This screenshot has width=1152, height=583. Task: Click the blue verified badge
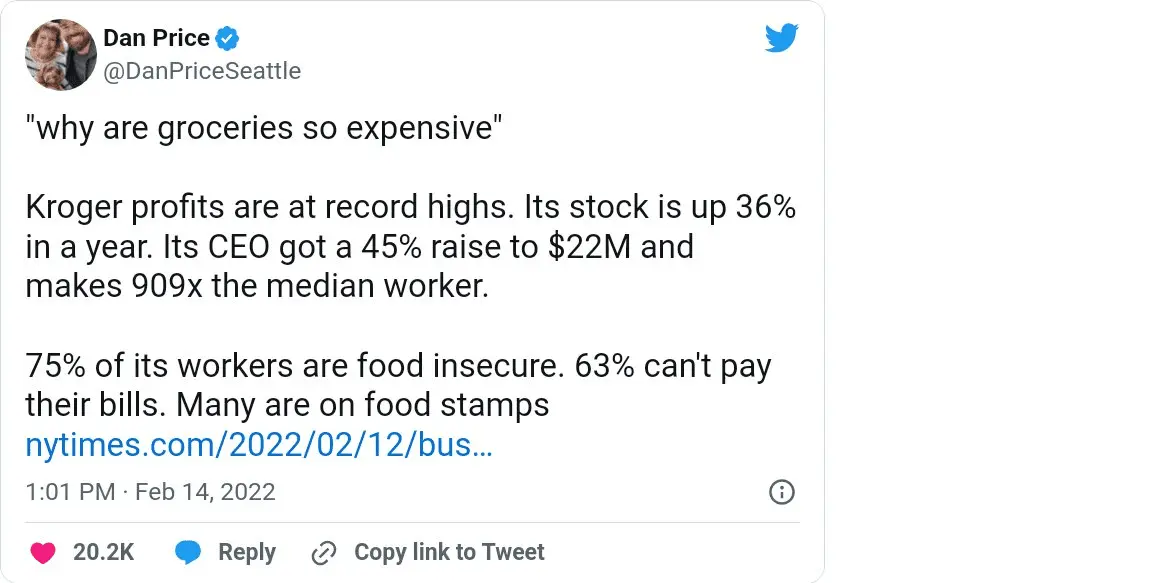[x=227, y=39]
